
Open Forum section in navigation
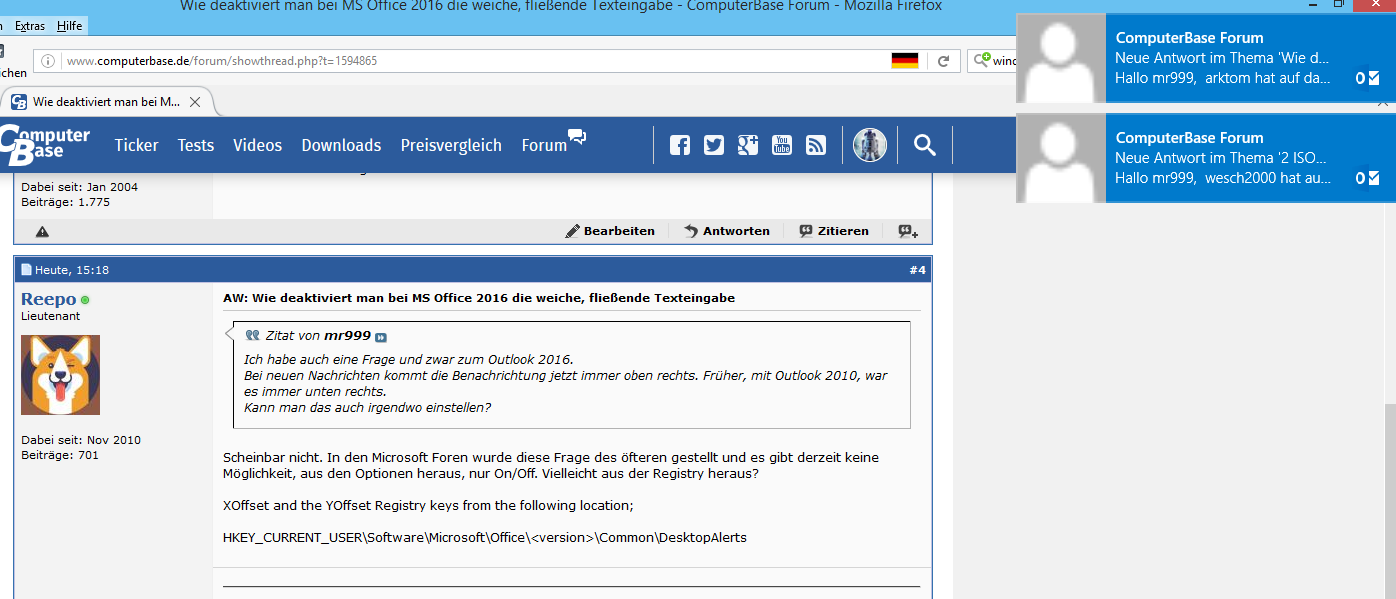[544, 145]
